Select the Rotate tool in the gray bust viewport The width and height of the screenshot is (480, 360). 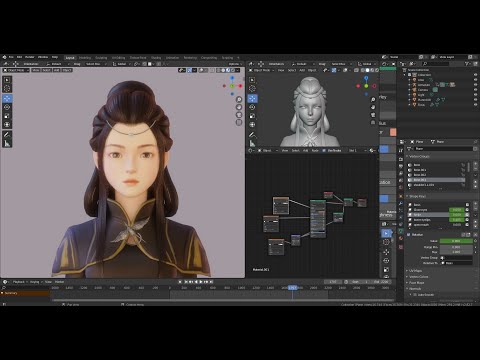[x=252, y=107]
